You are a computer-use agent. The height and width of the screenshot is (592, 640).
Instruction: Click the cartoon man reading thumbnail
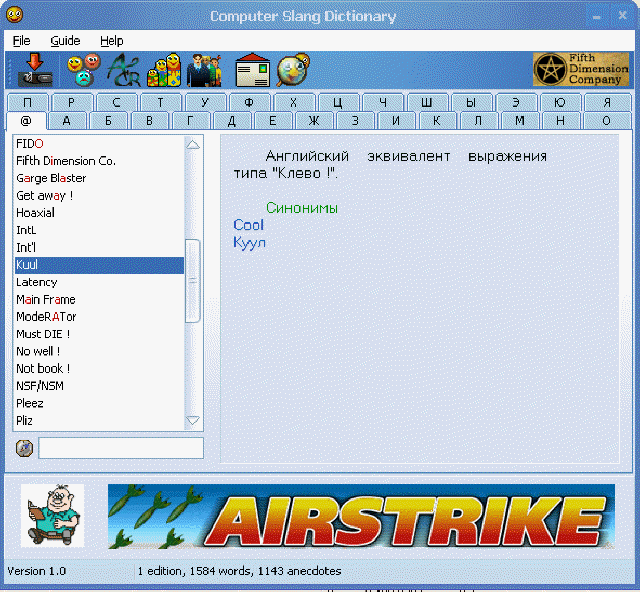pyautogui.click(x=53, y=516)
